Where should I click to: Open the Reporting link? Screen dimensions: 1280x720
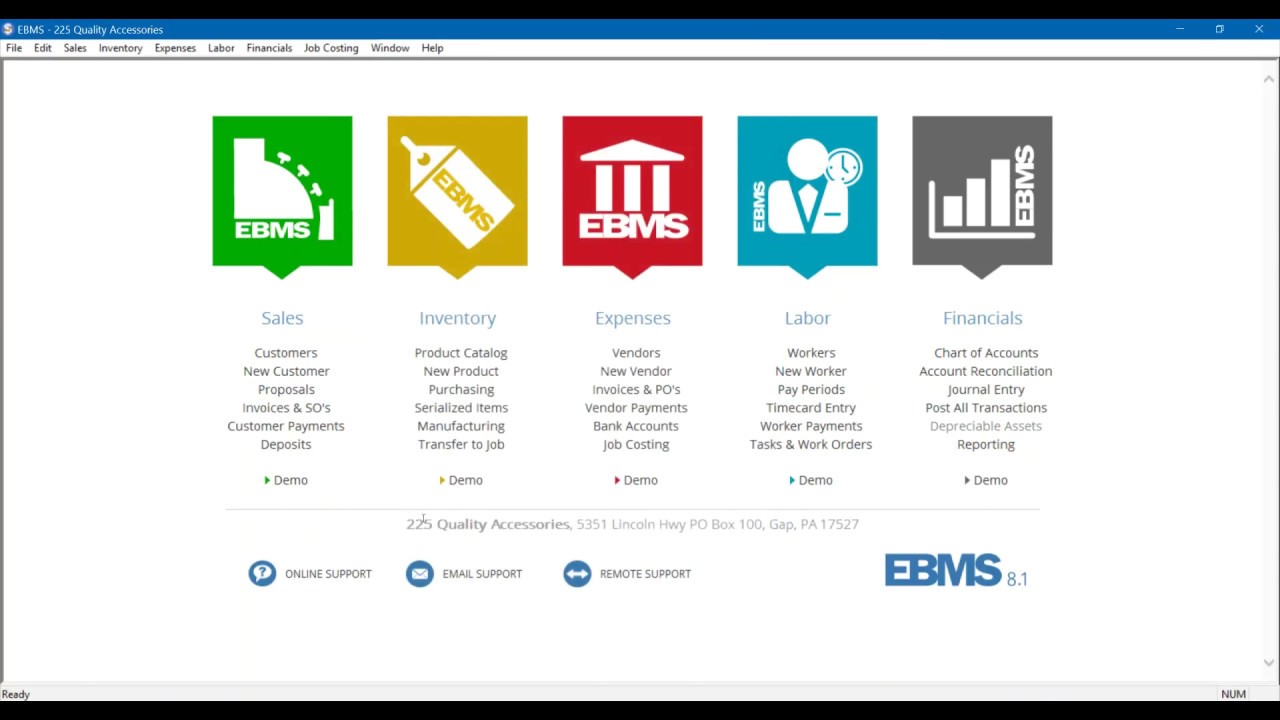[986, 444]
